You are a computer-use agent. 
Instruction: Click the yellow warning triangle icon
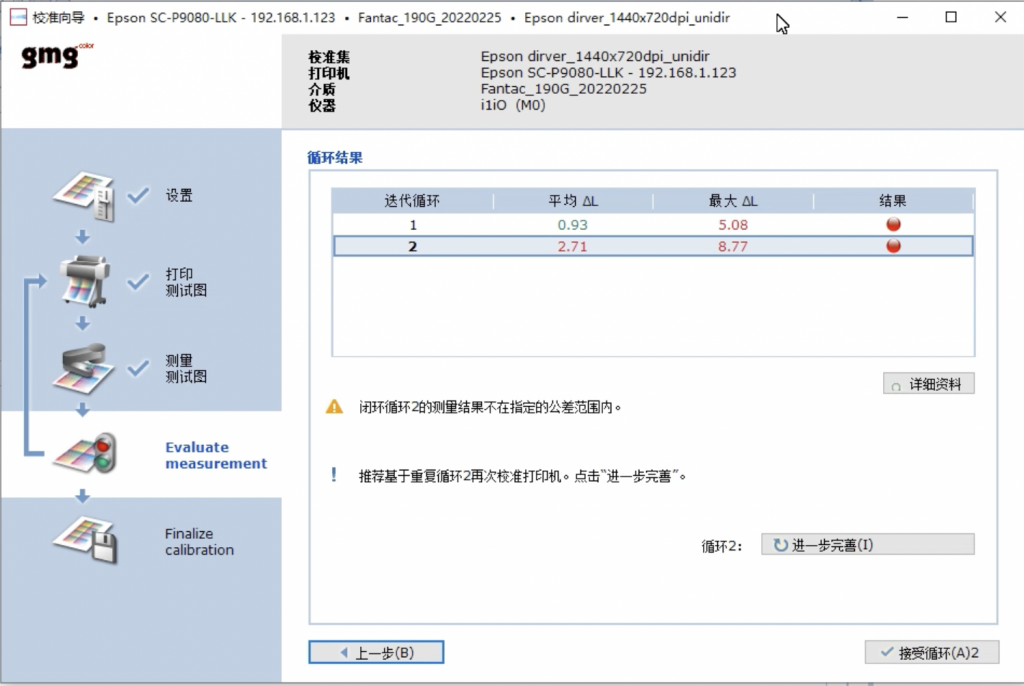coord(334,407)
